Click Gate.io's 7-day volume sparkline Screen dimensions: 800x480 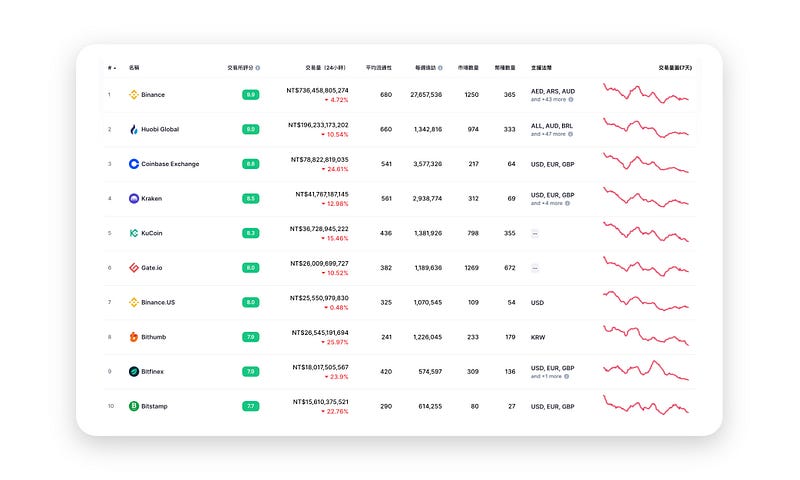646,266
